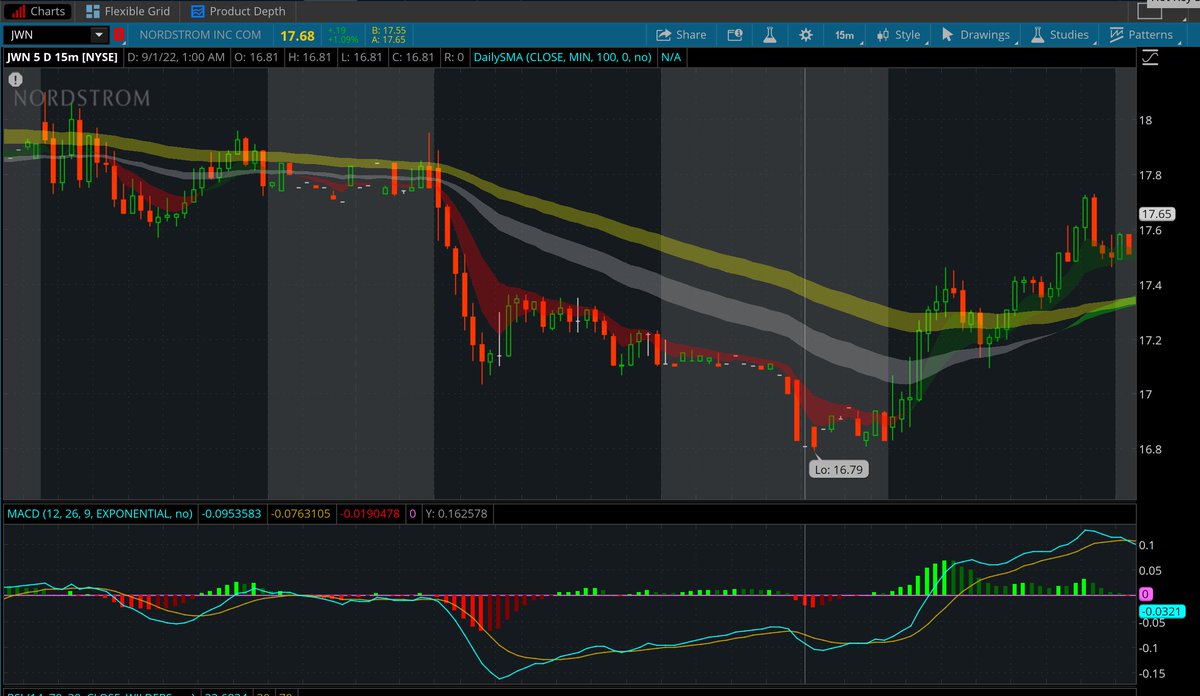
Task: Click the +1.09% percent change
Action: pyautogui.click(x=343, y=41)
